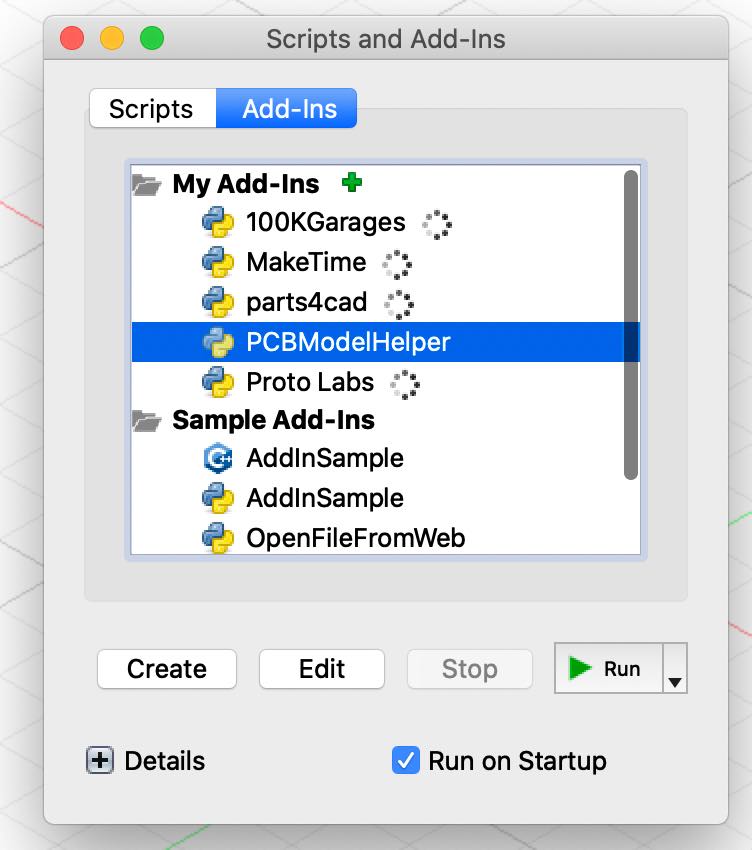Click the C++ icon of the first AddInSample

218,459
